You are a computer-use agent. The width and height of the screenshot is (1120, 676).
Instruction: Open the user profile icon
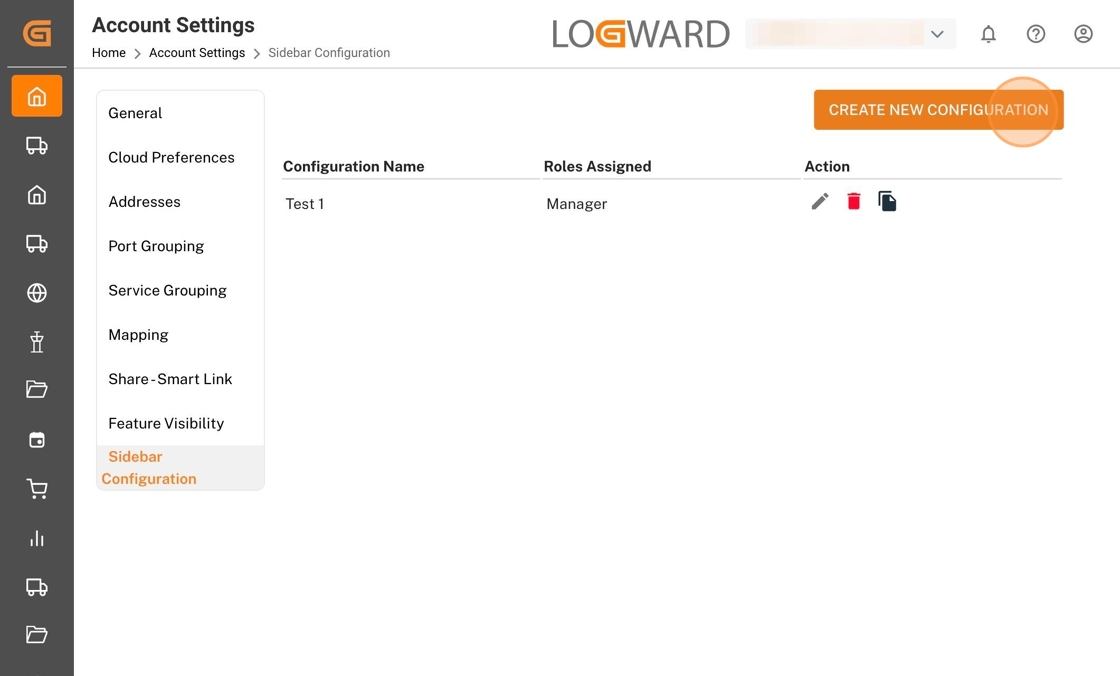pyautogui.click(x=1084, y=34)
